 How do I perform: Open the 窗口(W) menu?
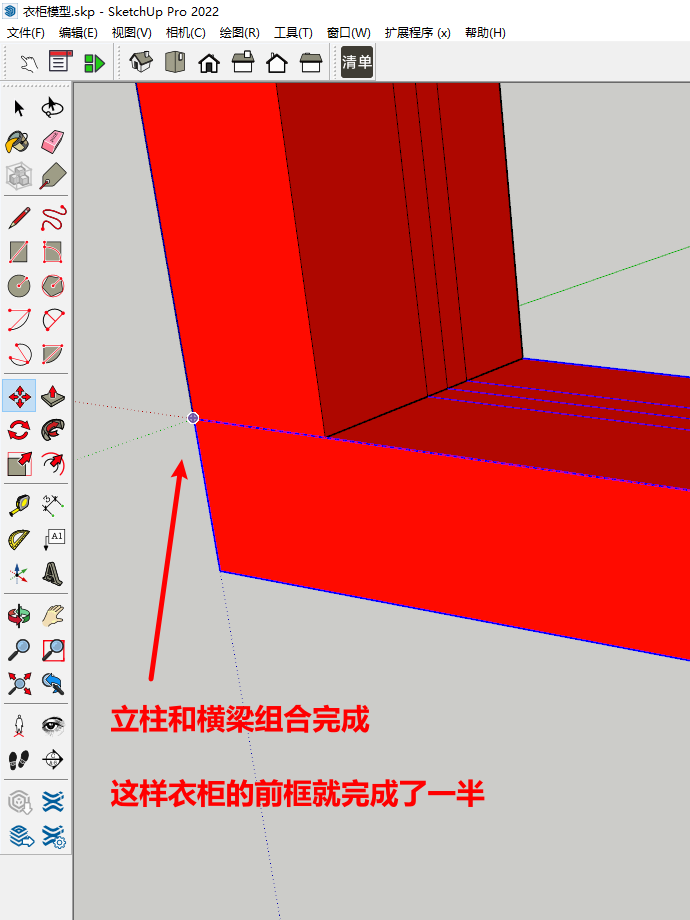pos(349,33)
